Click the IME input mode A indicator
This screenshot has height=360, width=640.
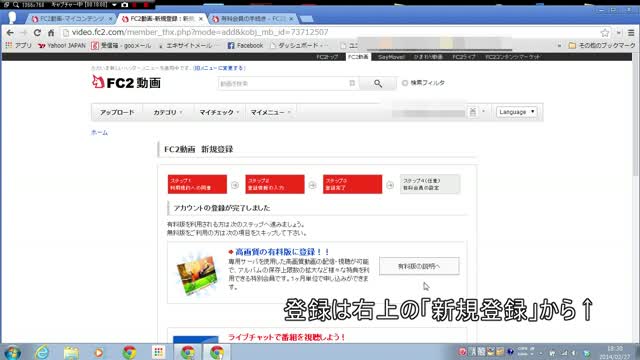click(x=473, y=351)
